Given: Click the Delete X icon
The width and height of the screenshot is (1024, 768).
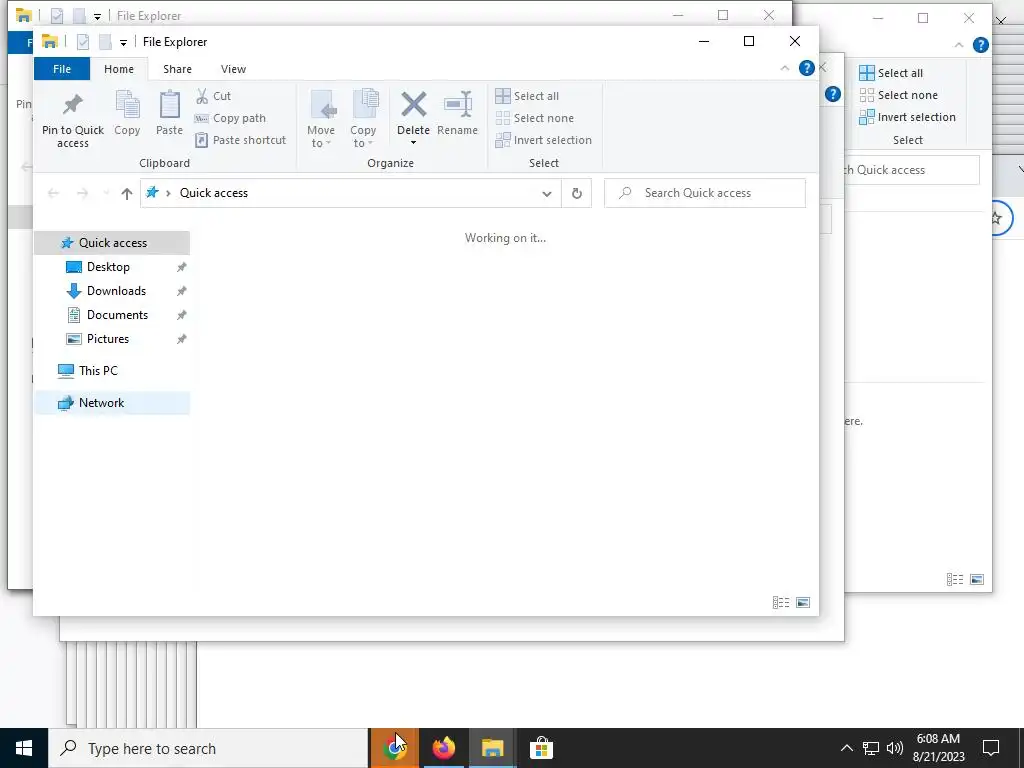Looking at the screenshot, I should (x=413, y=104).
